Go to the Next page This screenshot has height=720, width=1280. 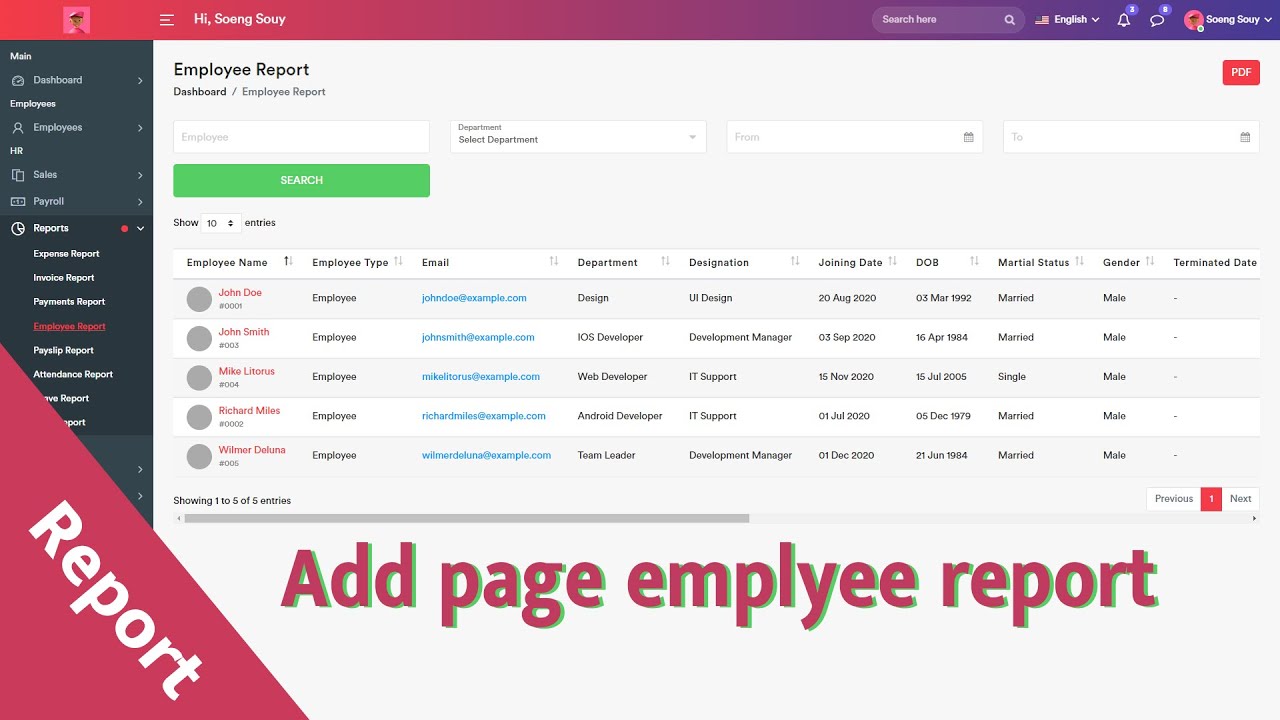(x=1240, y=499)
